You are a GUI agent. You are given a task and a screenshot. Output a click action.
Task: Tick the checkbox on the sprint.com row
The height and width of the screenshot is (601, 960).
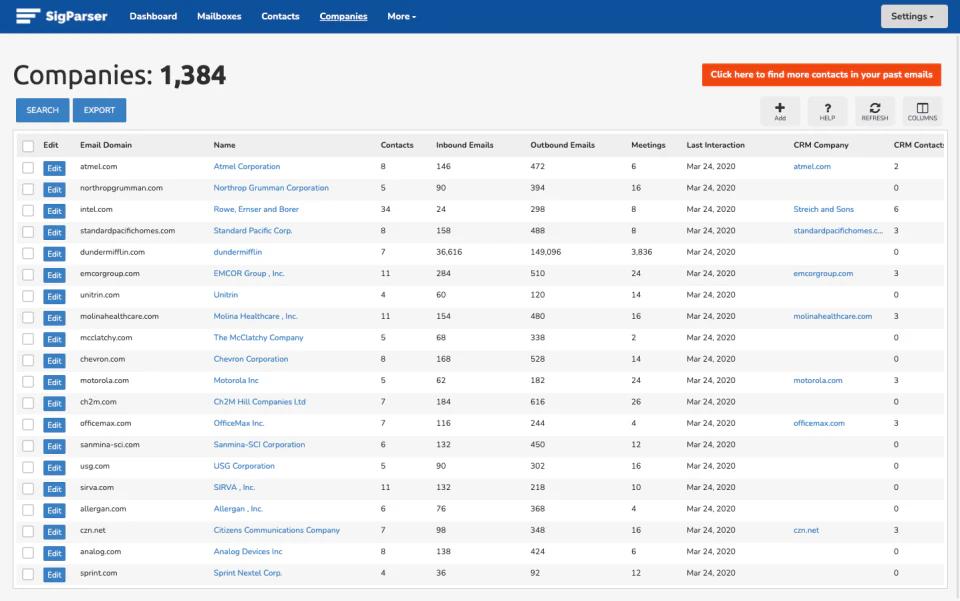click(x=27, y=574)
